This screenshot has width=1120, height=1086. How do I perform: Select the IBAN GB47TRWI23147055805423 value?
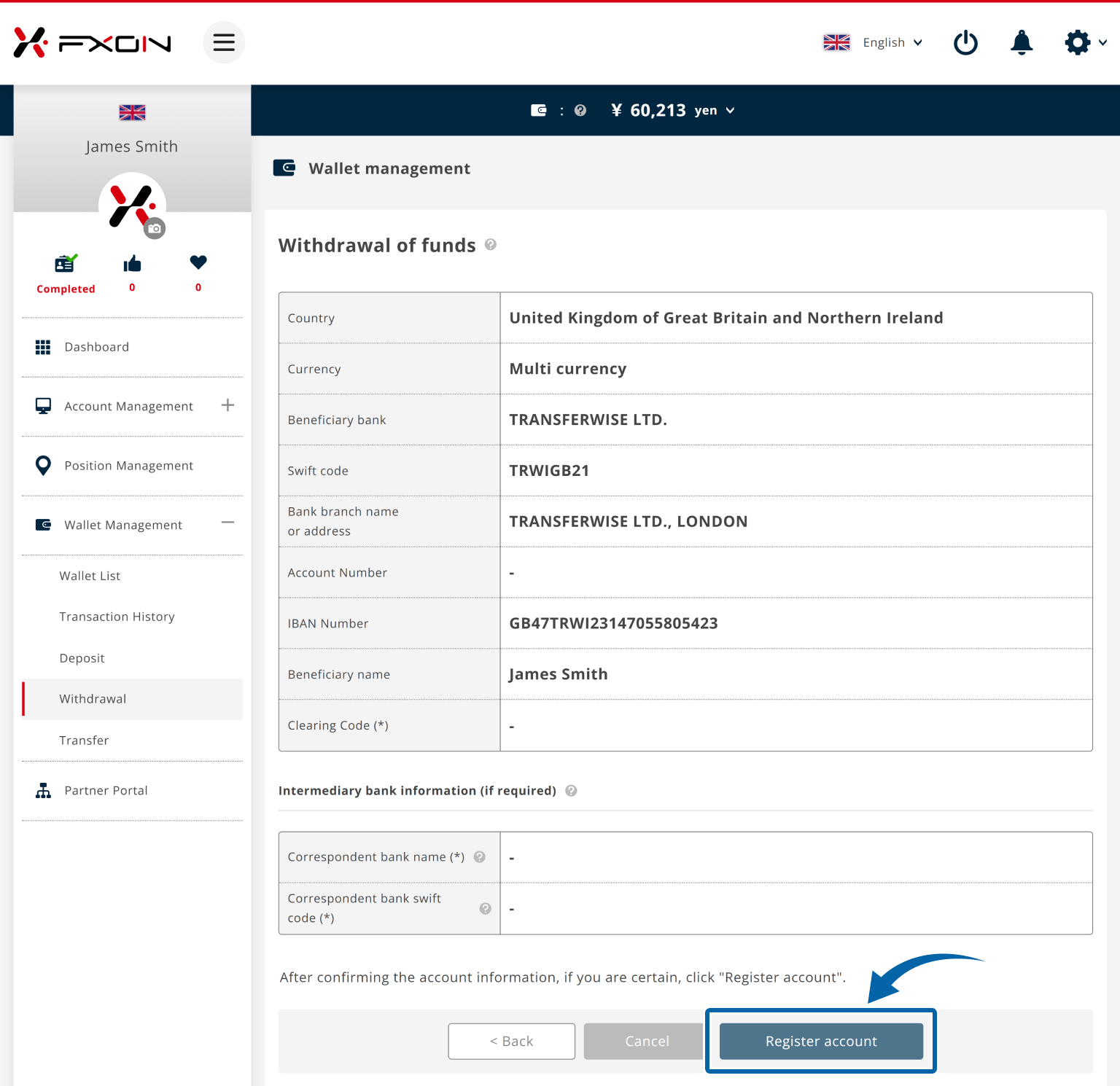[613, 623]
